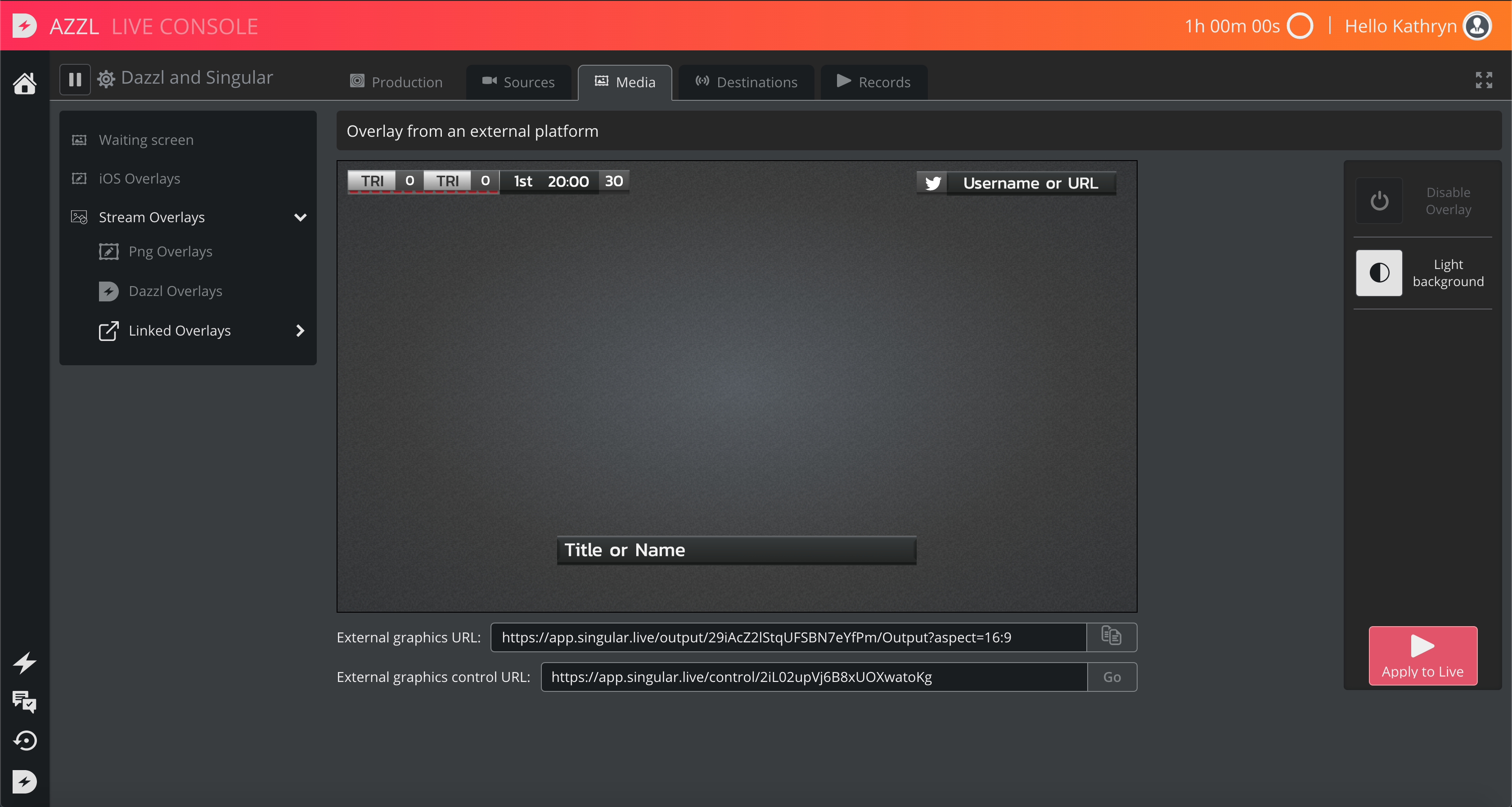Screen dimensions: 1512x807
Task: Click the Username or URL overlay text
Action: click(x=1030, y=183)
